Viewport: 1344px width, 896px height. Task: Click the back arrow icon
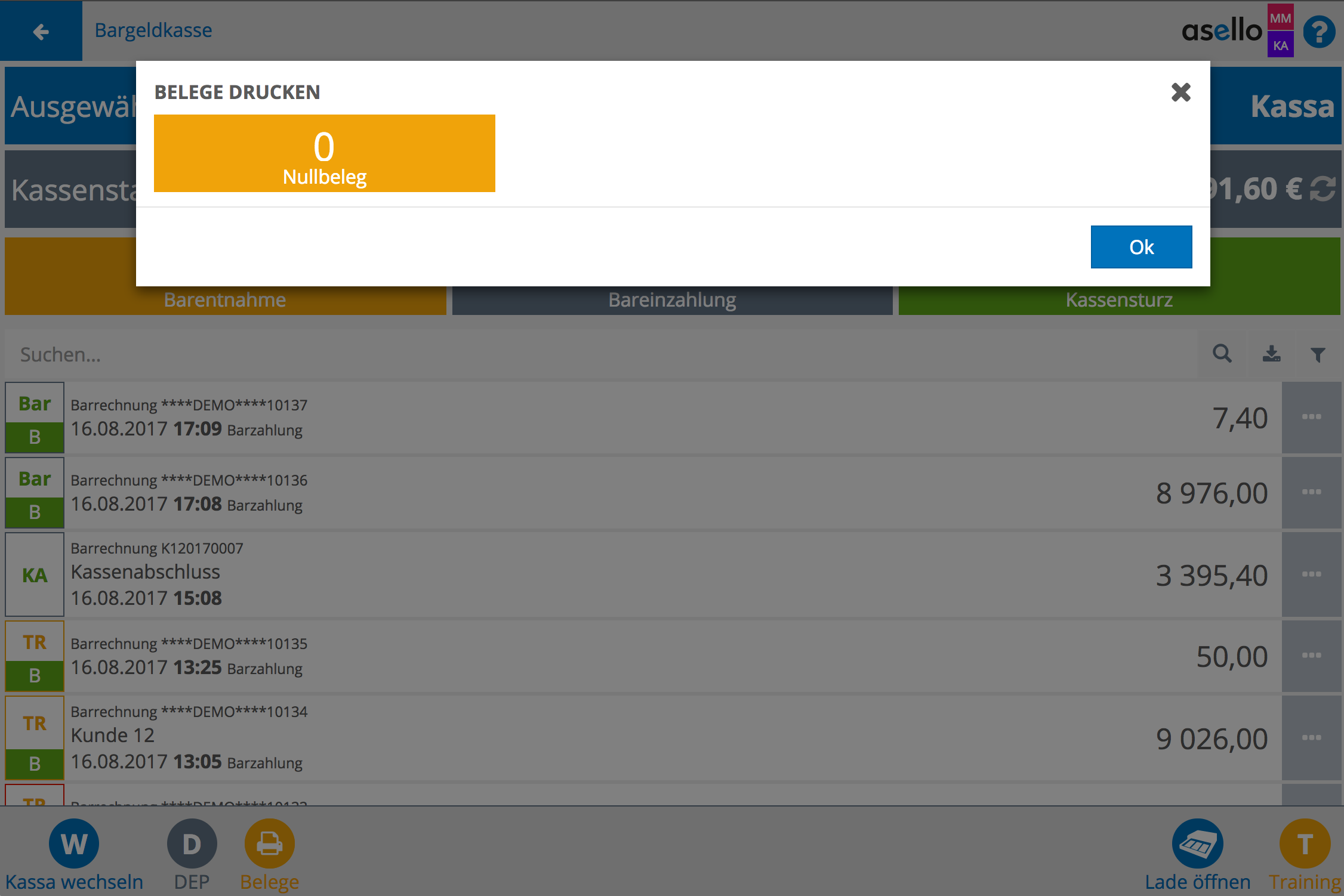click(x=41, y=31)
